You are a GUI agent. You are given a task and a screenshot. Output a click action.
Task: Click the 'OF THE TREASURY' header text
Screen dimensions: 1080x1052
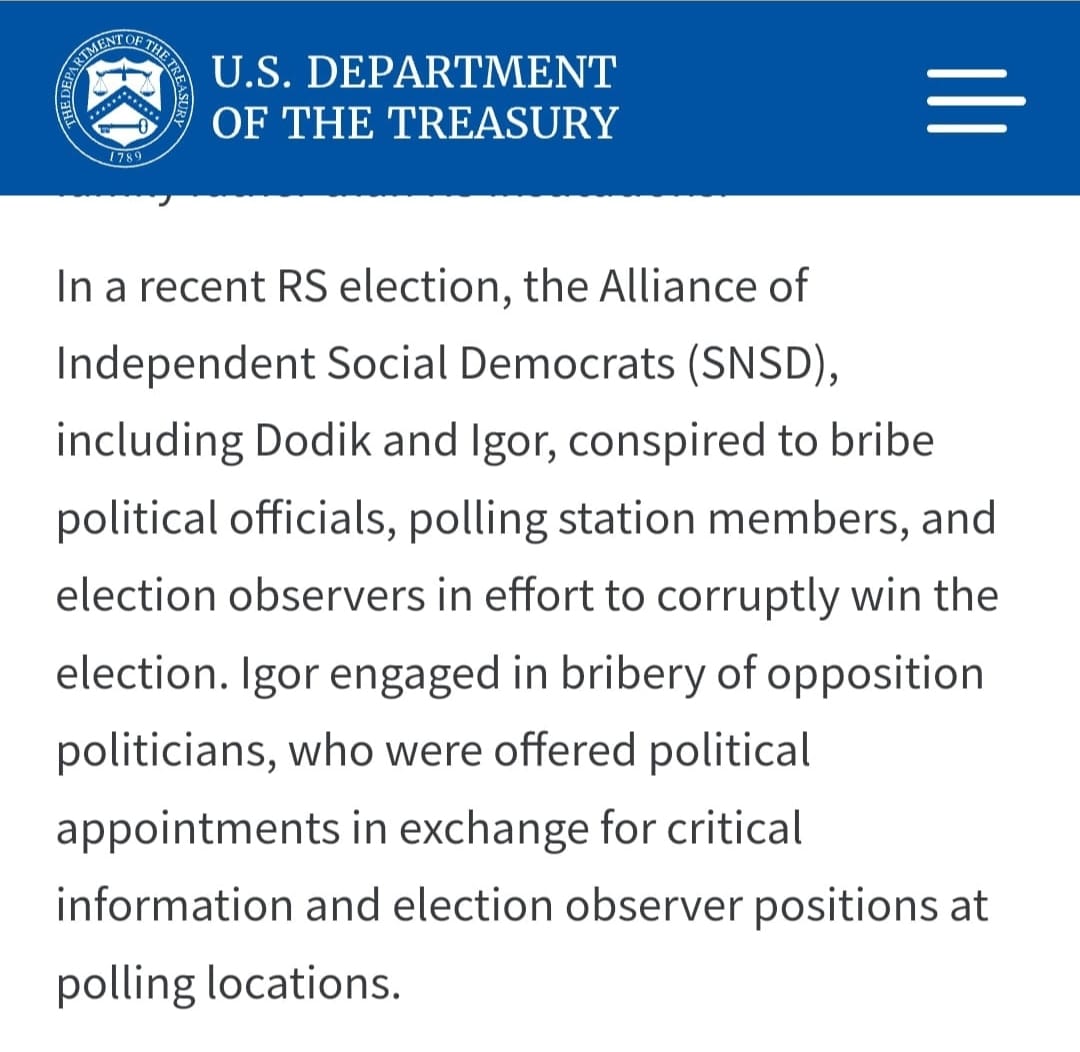(415, 123)
